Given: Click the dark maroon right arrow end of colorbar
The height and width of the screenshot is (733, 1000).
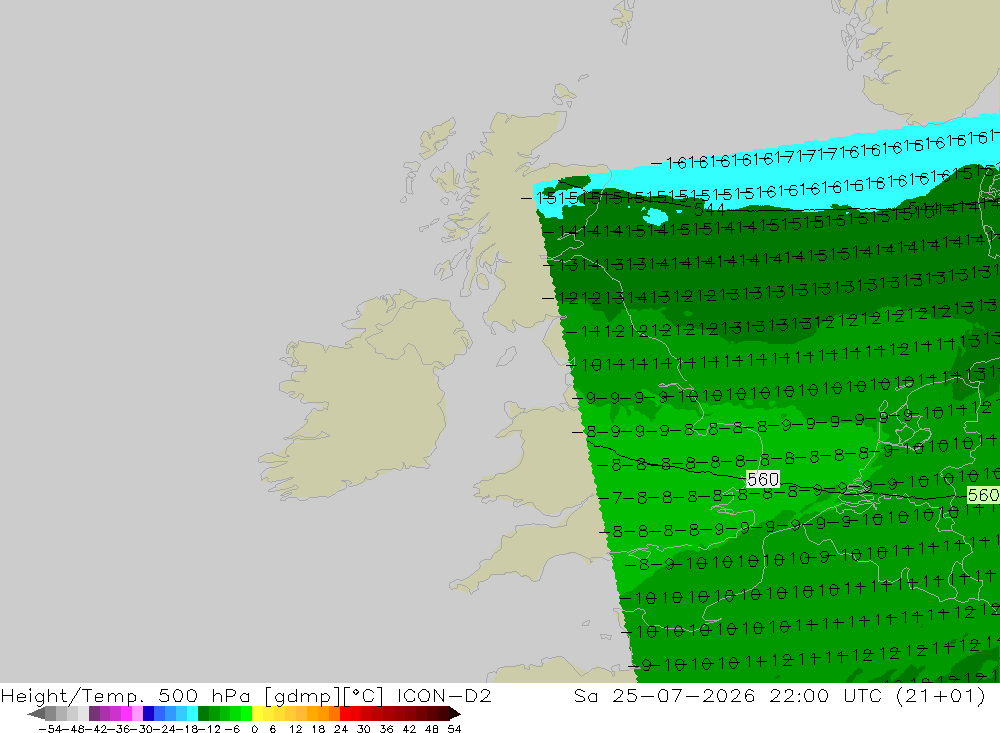Looking at the screenshot, I should 454,714.
